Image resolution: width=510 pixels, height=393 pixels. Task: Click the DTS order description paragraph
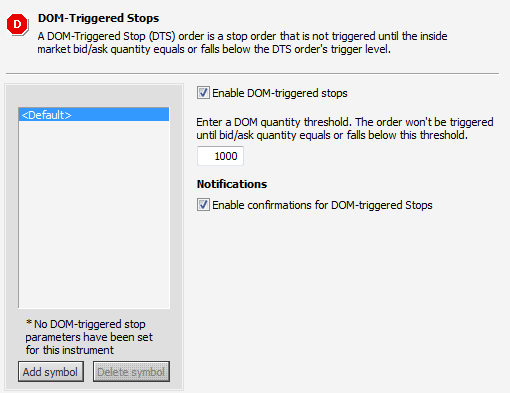(x=242, y=43)
